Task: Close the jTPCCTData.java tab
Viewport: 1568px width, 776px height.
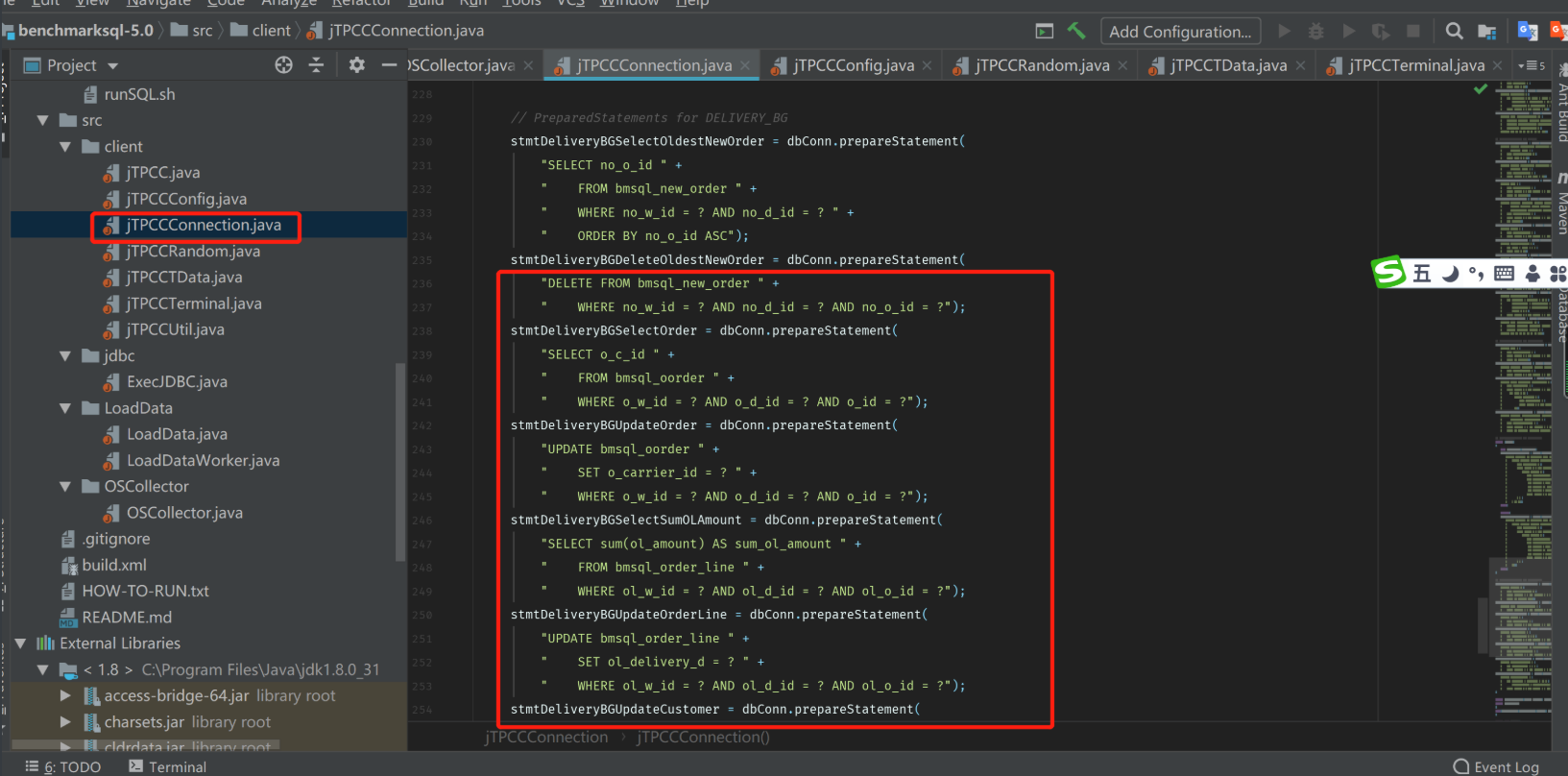Action: pyautogui.click(x=1300, y=65)
